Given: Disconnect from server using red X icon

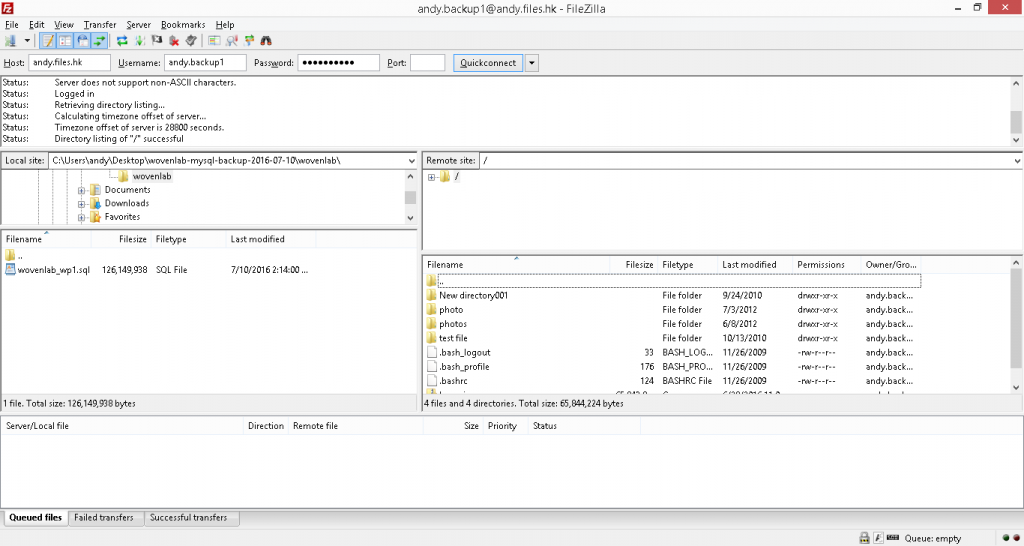Looking at the screenshot, I should pos(174,40).
